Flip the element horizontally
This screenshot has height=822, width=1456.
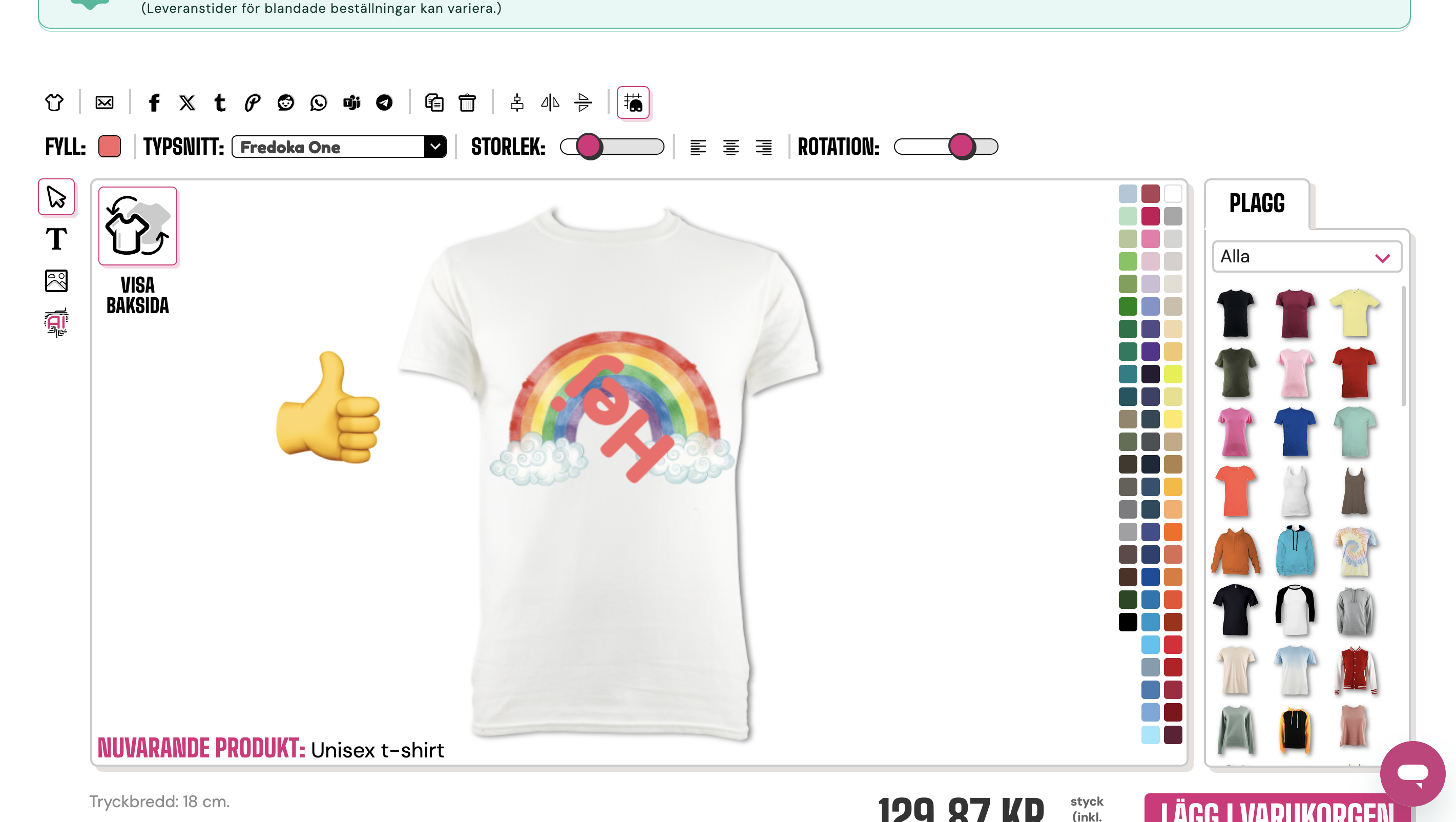pyautogui.click(x=549, y=102)
